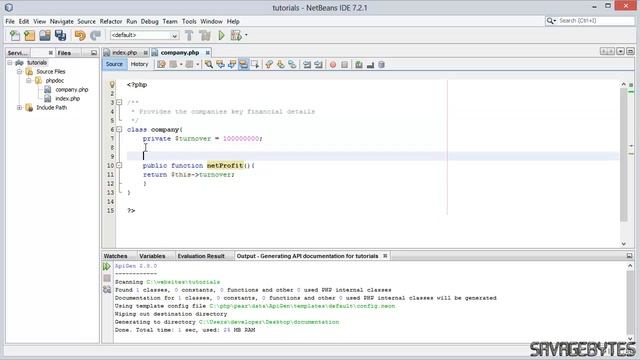This screenshot has height=360, width=640.
Task: Click the vertical editor scrollbar
Action: 623,155
